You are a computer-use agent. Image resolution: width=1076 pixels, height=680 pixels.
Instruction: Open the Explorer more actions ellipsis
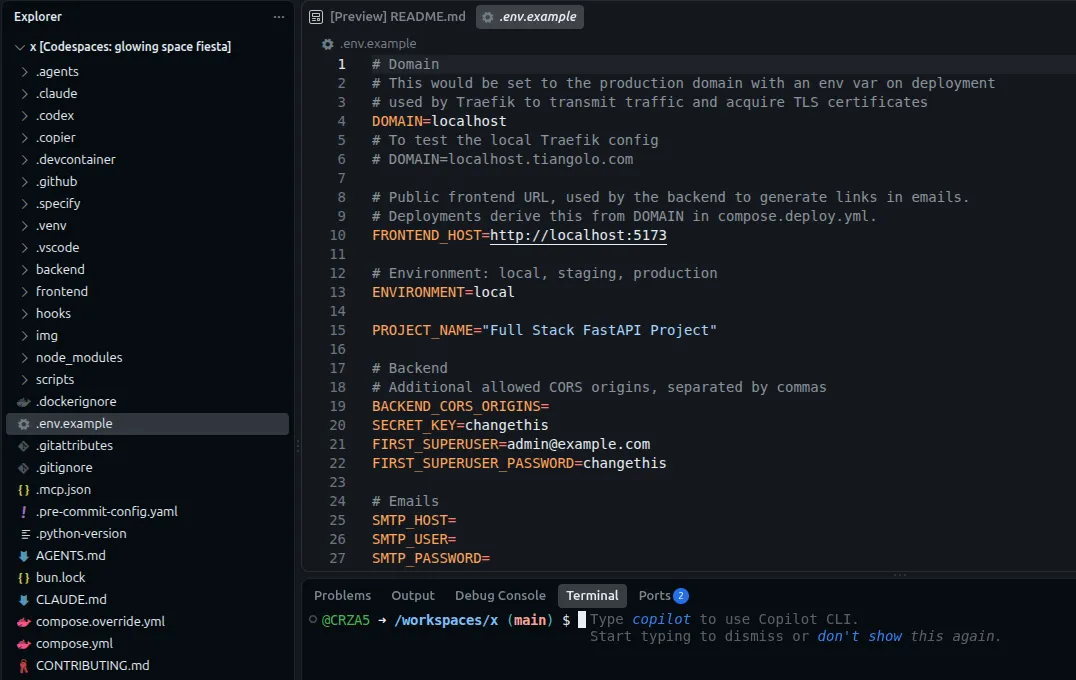279,16
